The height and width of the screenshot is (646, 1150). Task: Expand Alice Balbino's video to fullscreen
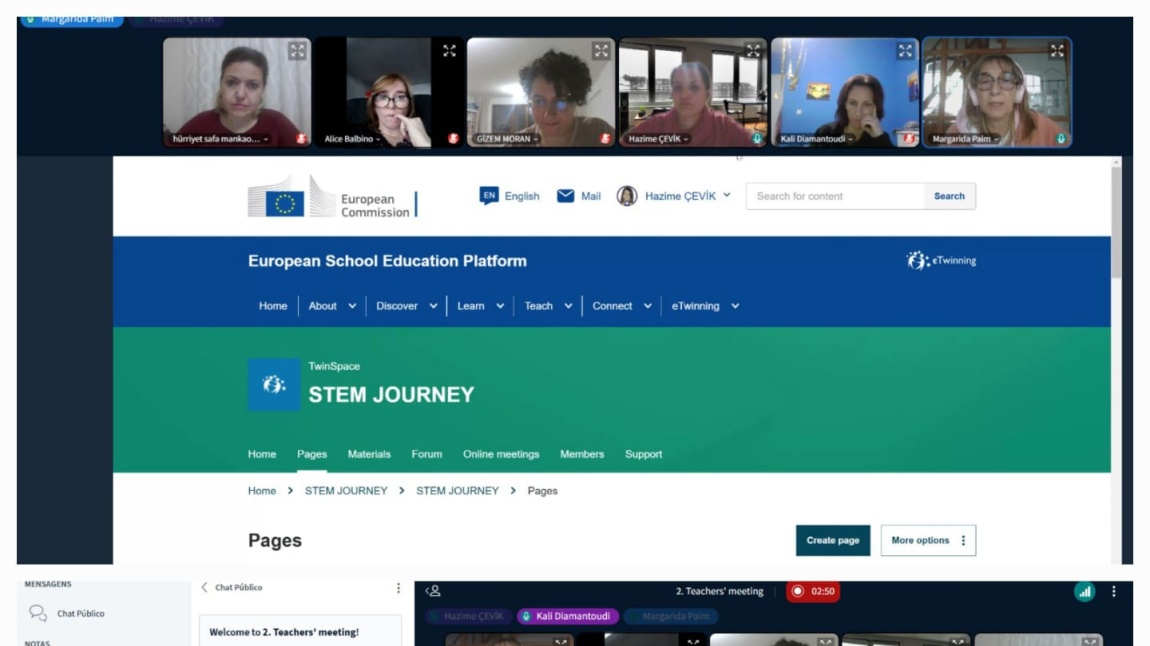click(x=449, y=51)
